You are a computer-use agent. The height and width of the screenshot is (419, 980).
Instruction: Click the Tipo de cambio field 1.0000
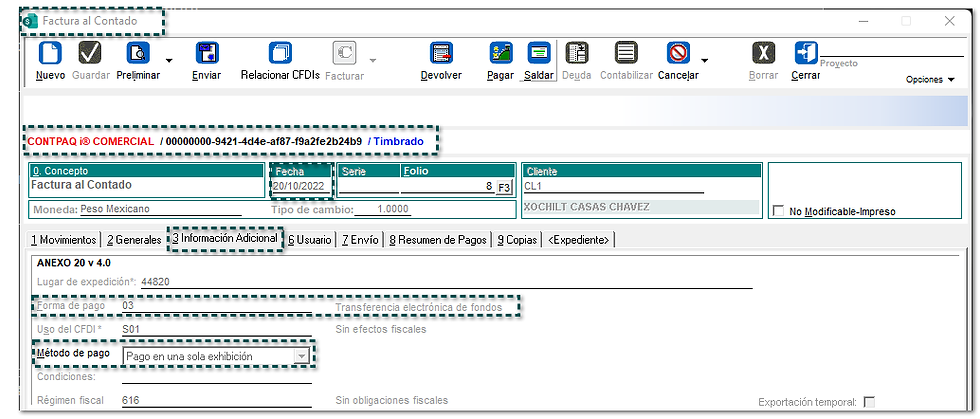pos(382,209)
